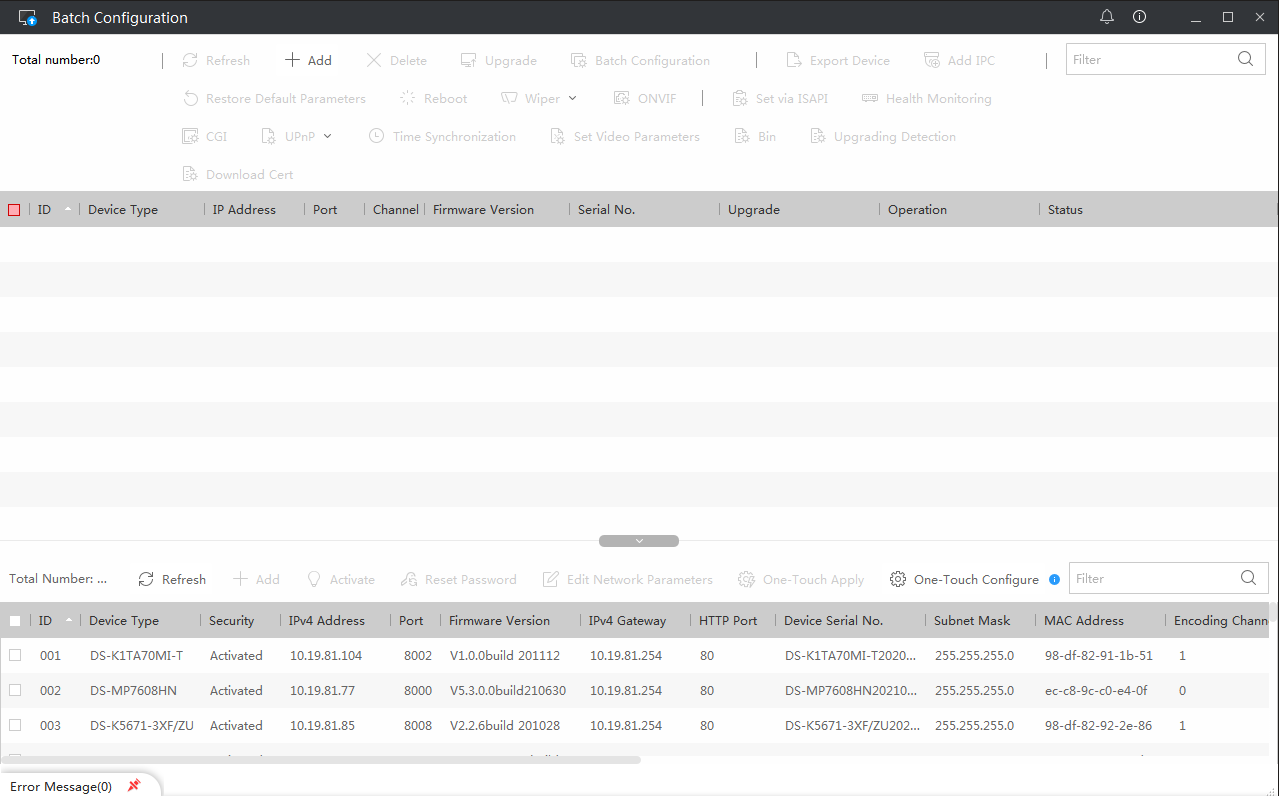Viewport: 1279px width, 796px height.
Task: Sort by the Device Type column in lower table
Action: pyautogui.click(x=124, y=621)
